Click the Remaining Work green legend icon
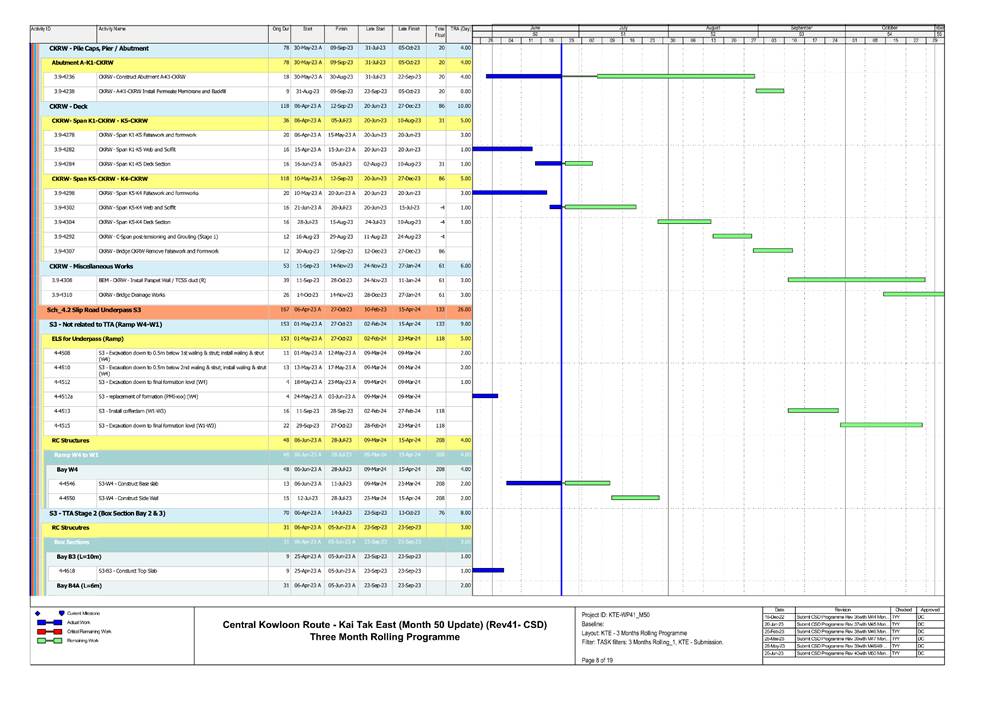This screenshot has height=708, width=1001. coord(50,641)
